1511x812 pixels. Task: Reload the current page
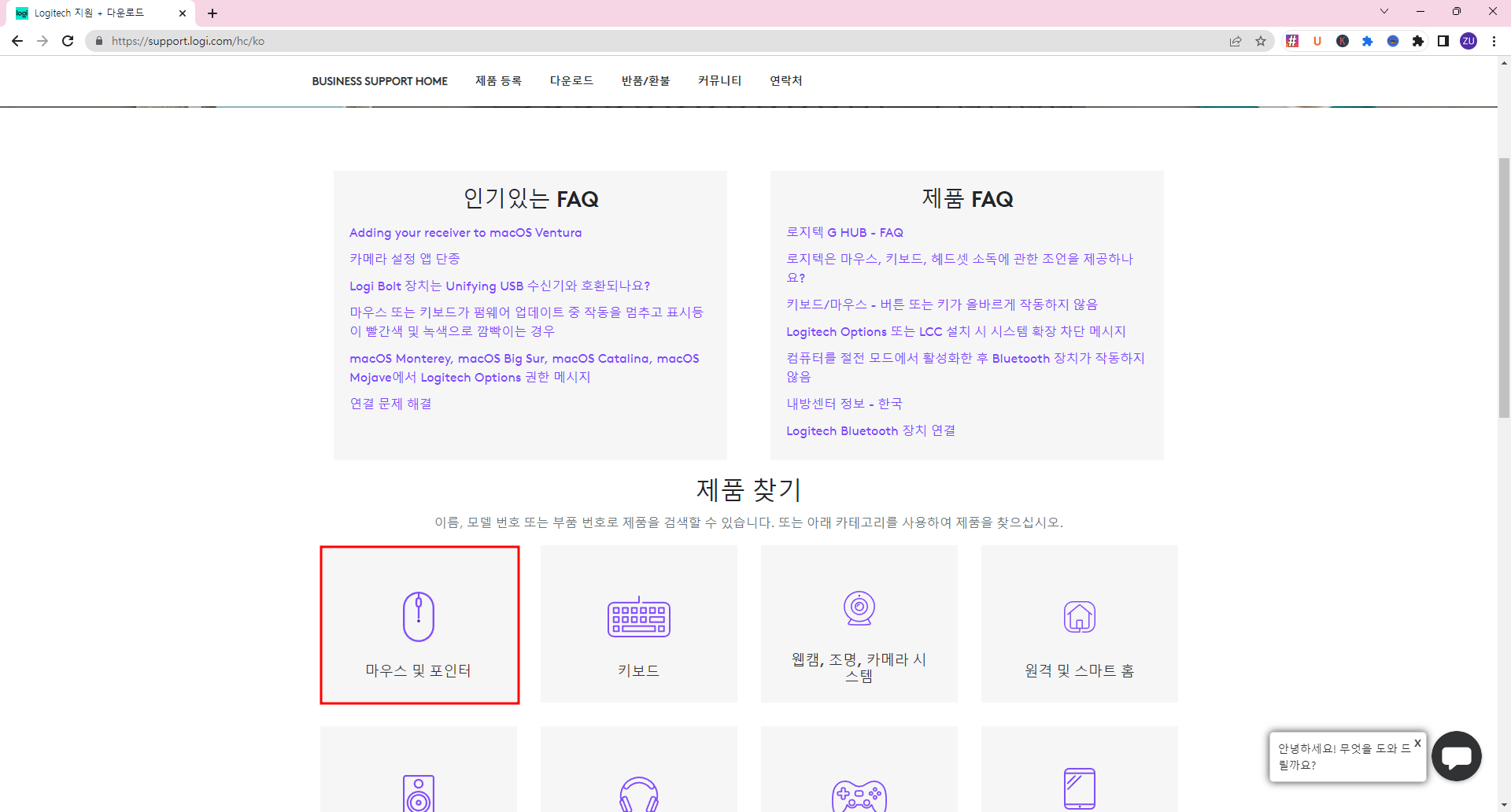(68, 41)
